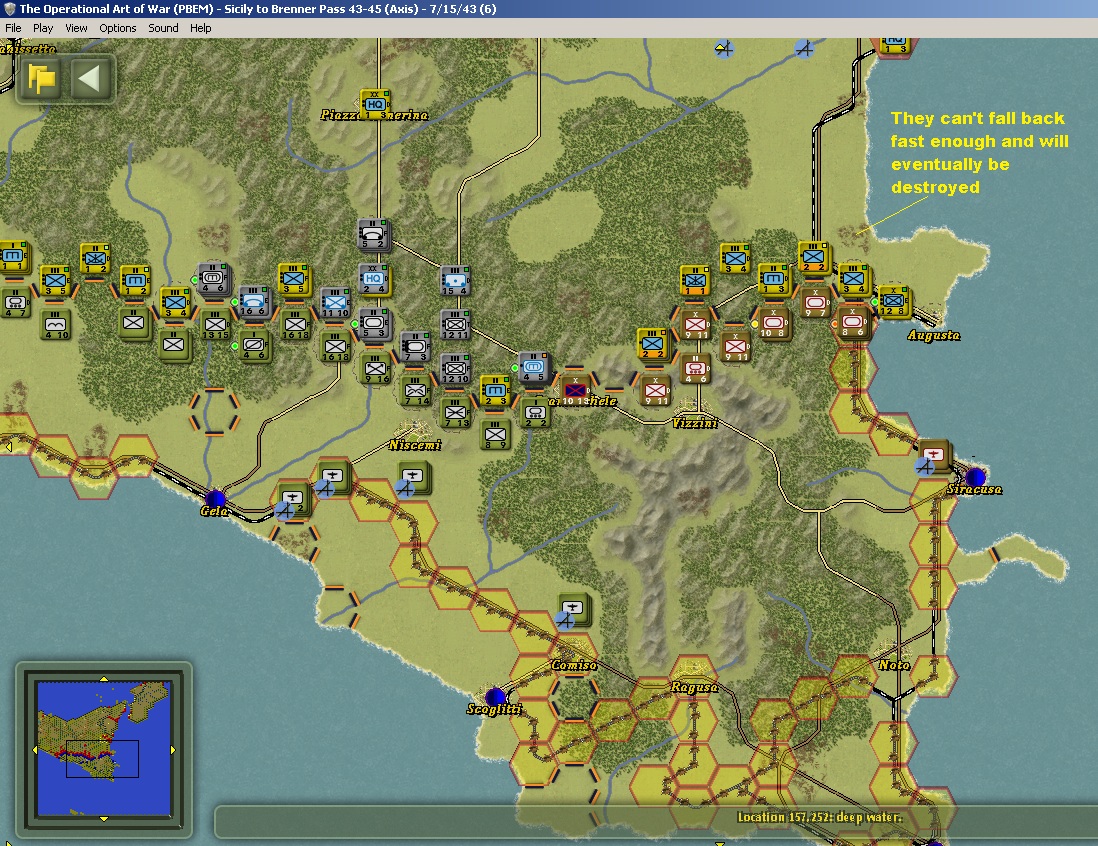Select the green infantry unit rated 13-15
This screenshot has width=1098, height=846.
(216, 325)
